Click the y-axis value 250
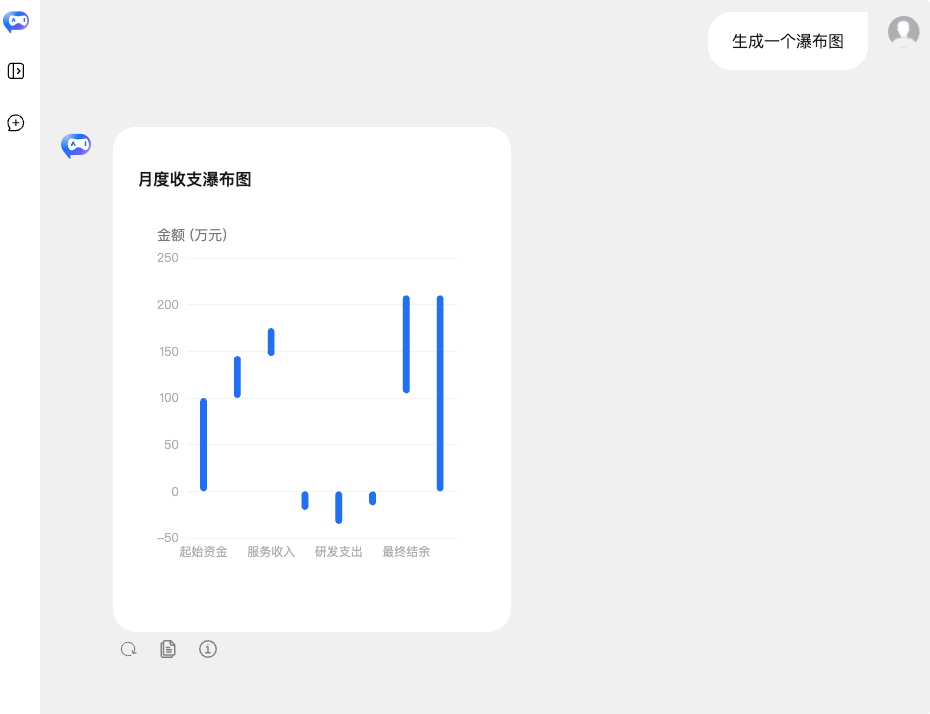Viewport: 930px width, 714px height. coord(168,258)
